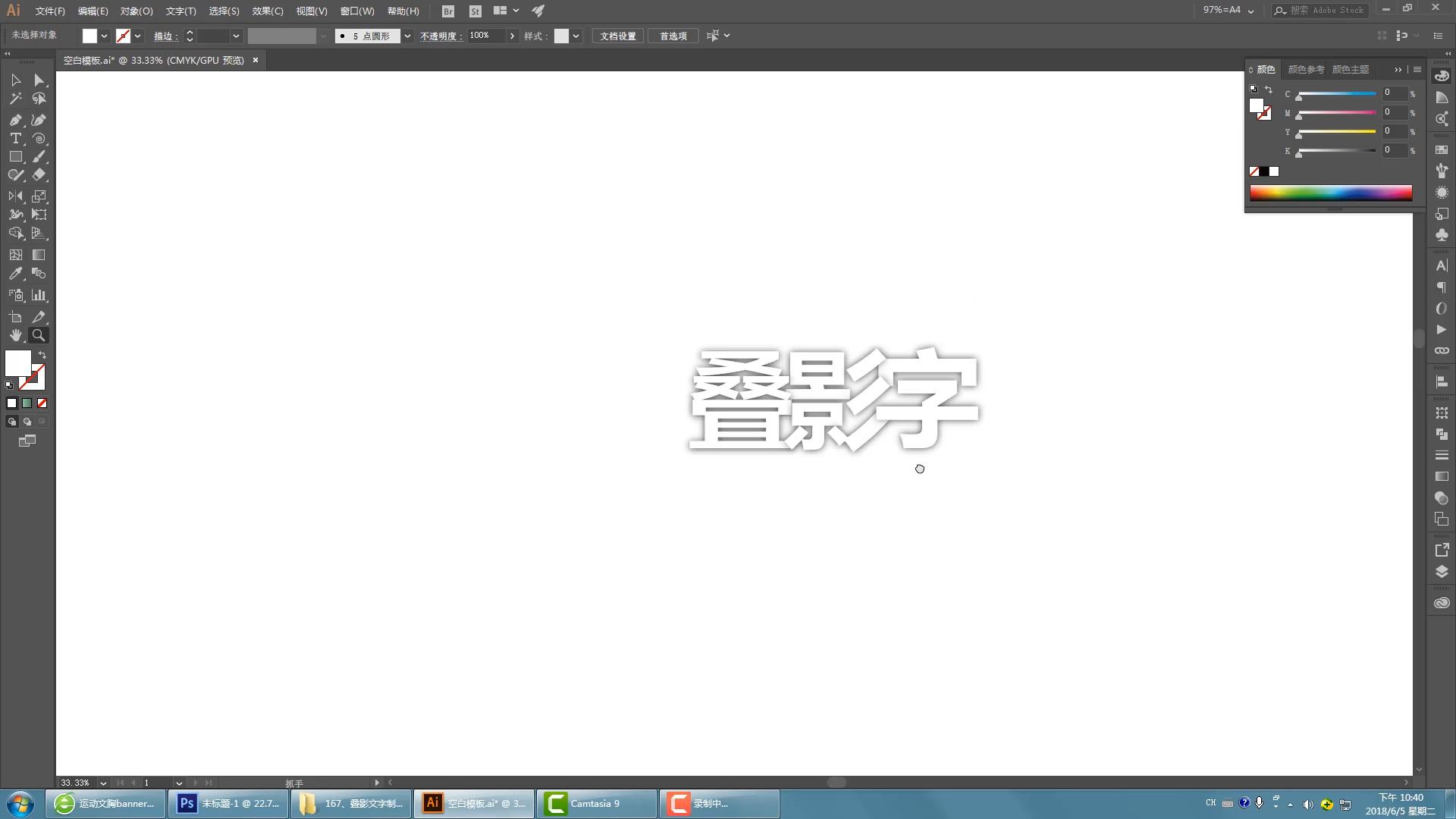Expand the stroke weight dropdown
Viewport: 1456px width, 819px height.
point(236,36)
